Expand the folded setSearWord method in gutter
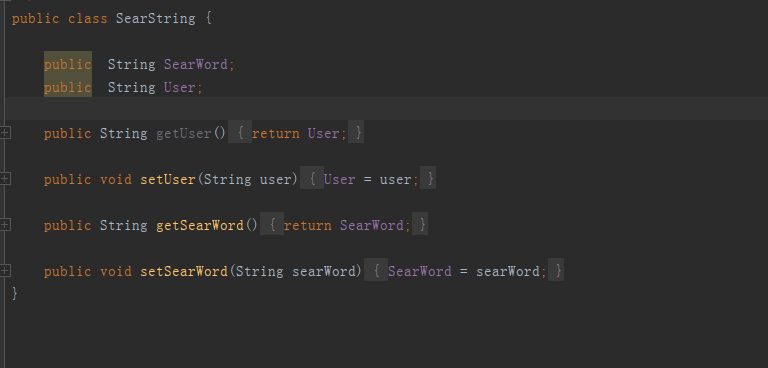 [x=5, y=270]
